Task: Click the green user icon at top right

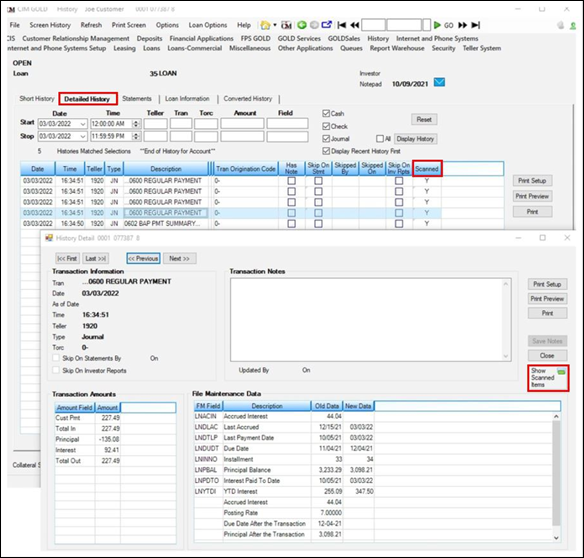Action: [x=573, y=26]
